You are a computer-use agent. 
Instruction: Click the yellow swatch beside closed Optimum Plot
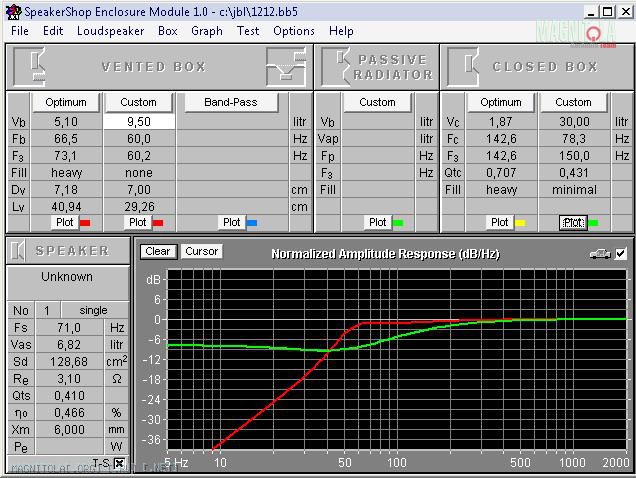520,223
